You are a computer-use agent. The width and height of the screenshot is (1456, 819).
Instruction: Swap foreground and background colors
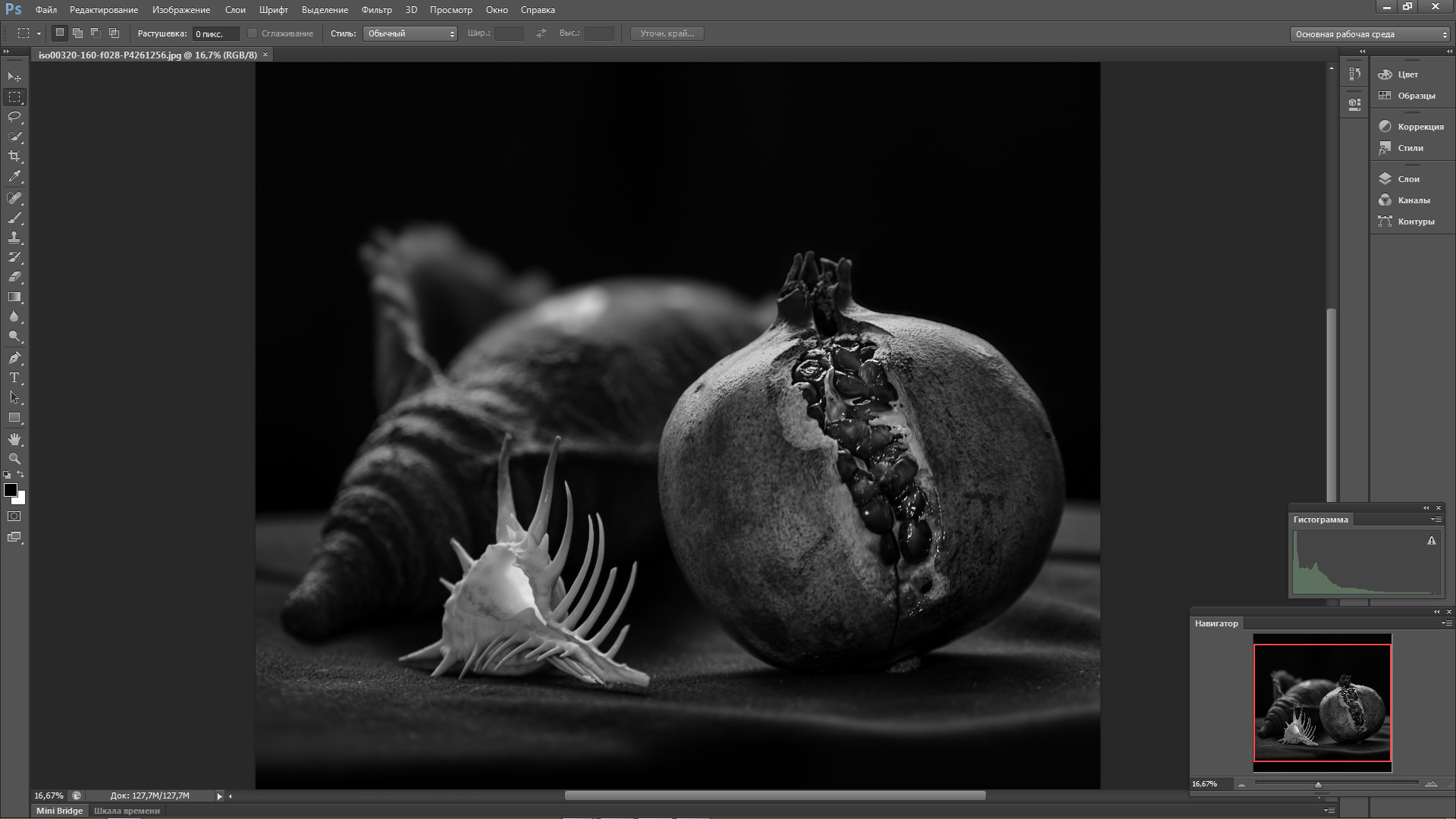tap(21, 475)
